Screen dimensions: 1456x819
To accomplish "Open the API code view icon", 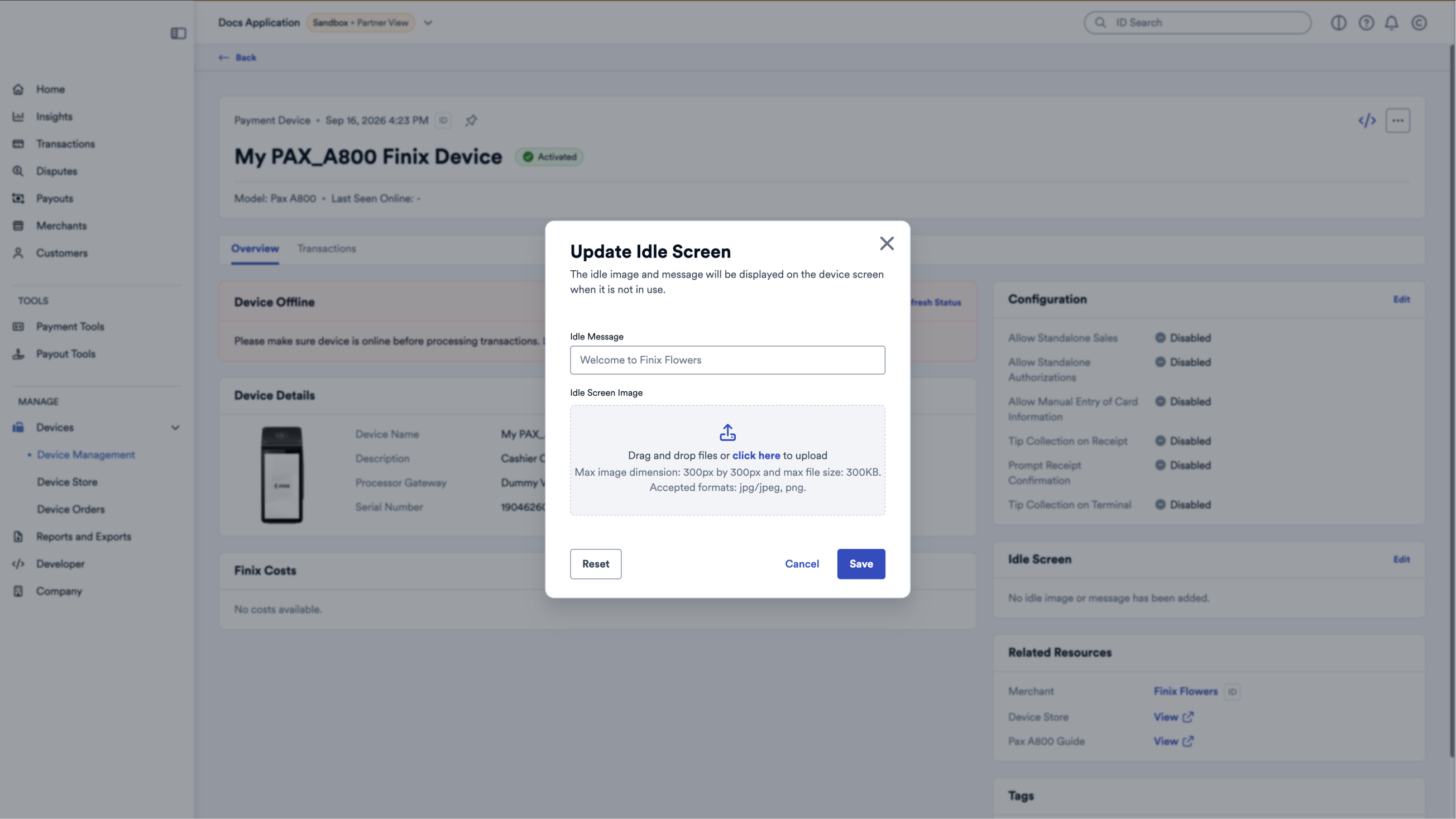I will 1367,121.
